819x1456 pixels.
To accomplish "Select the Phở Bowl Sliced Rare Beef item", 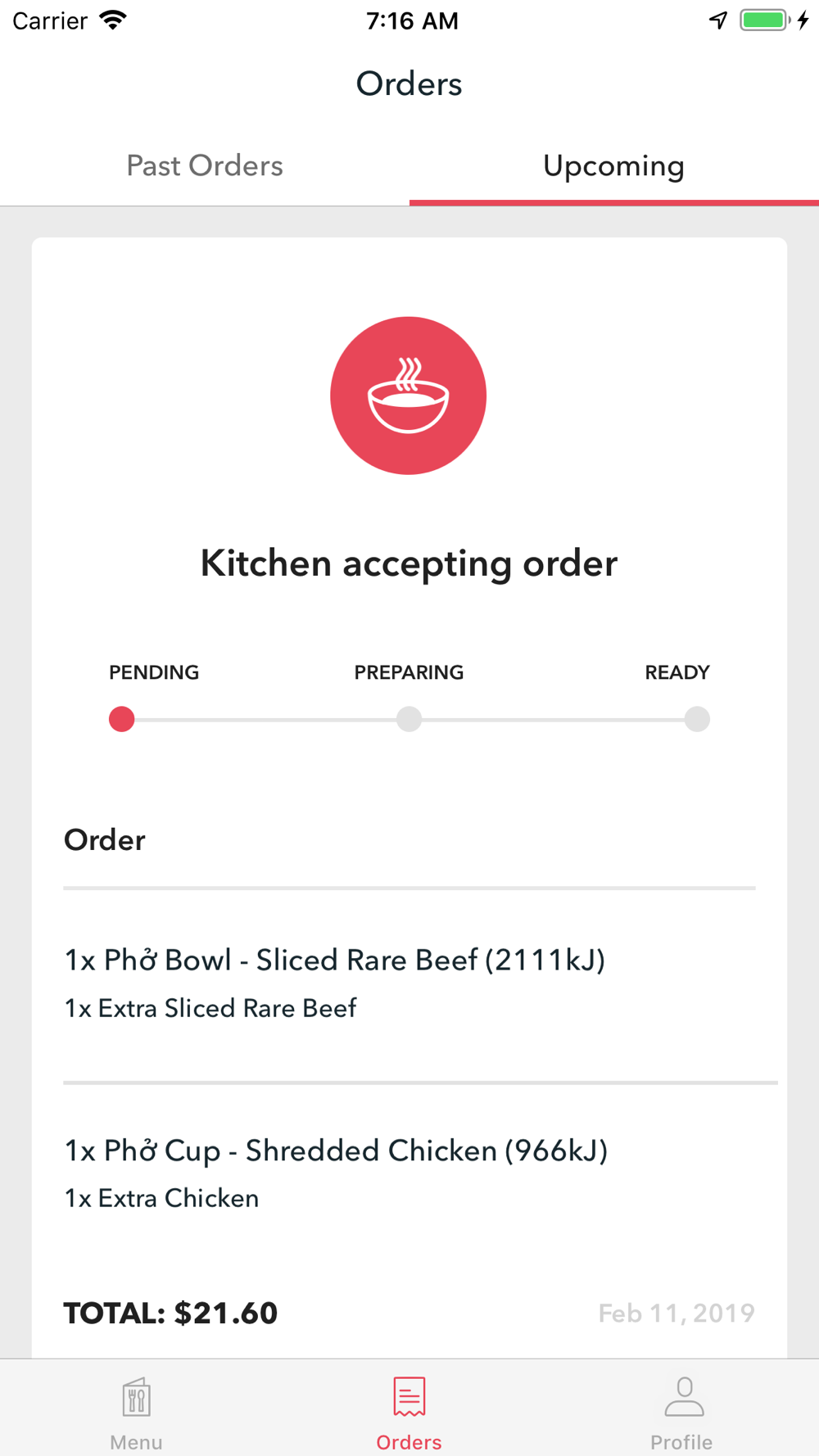I will click(334, 960).
